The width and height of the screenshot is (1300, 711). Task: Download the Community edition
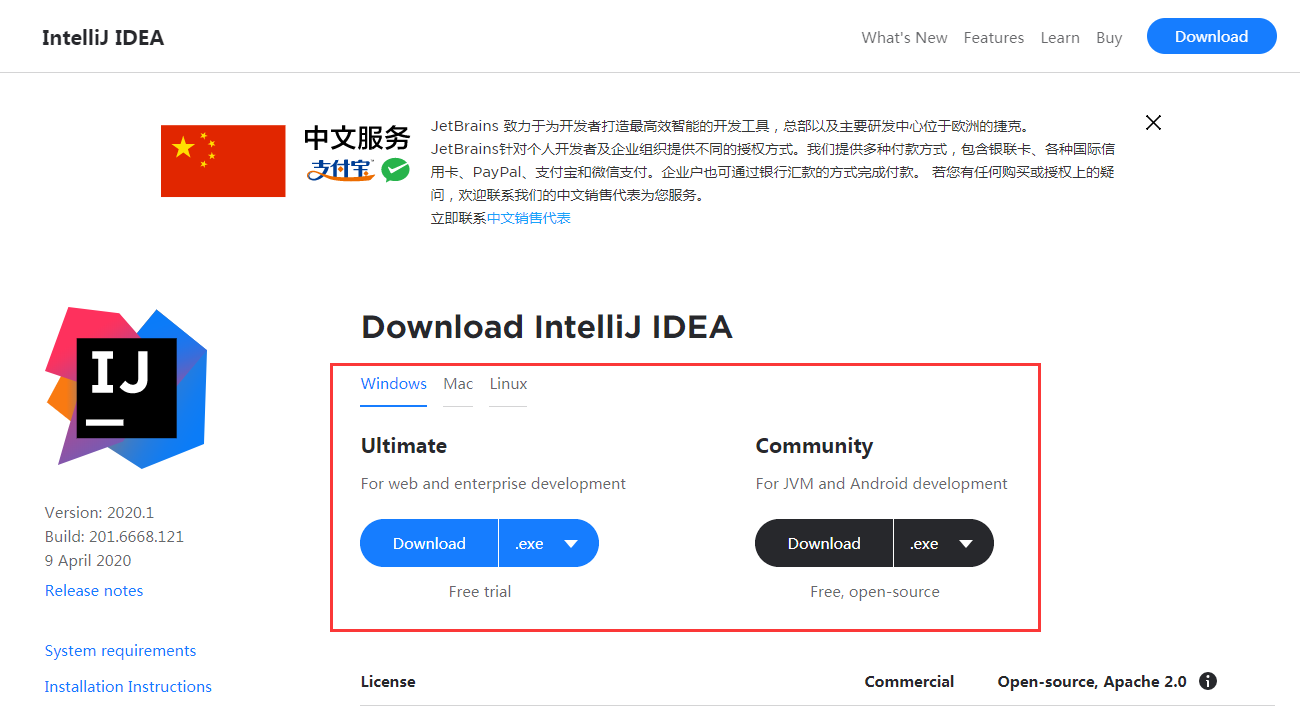824,544
